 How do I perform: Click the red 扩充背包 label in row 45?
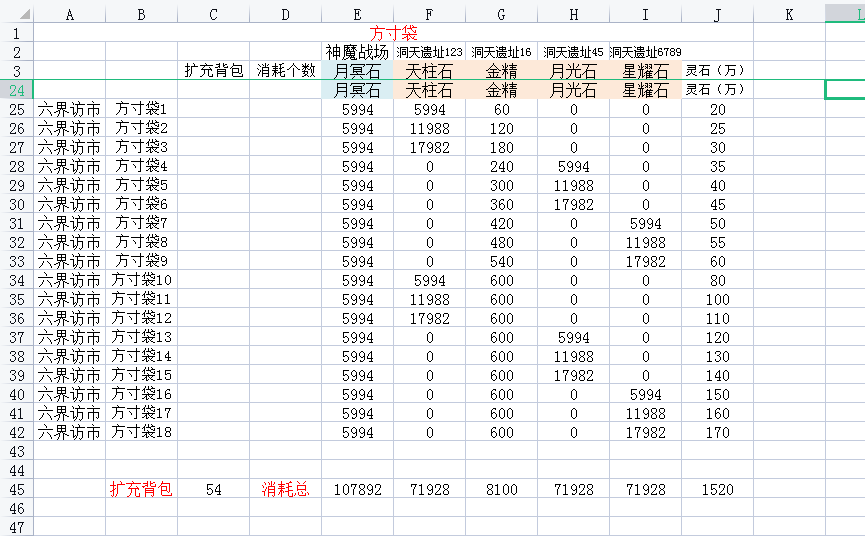[141, 489]
